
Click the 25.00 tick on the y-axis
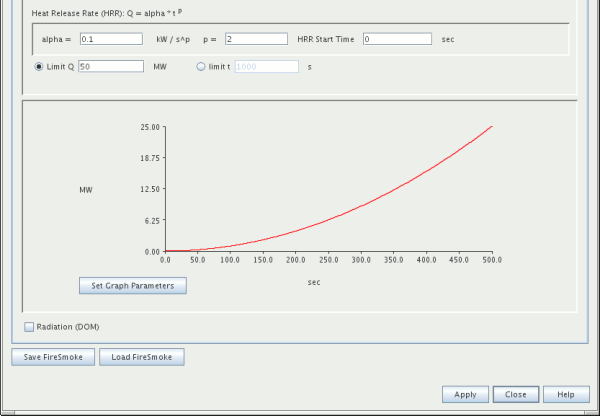click(x=150, y=127)
